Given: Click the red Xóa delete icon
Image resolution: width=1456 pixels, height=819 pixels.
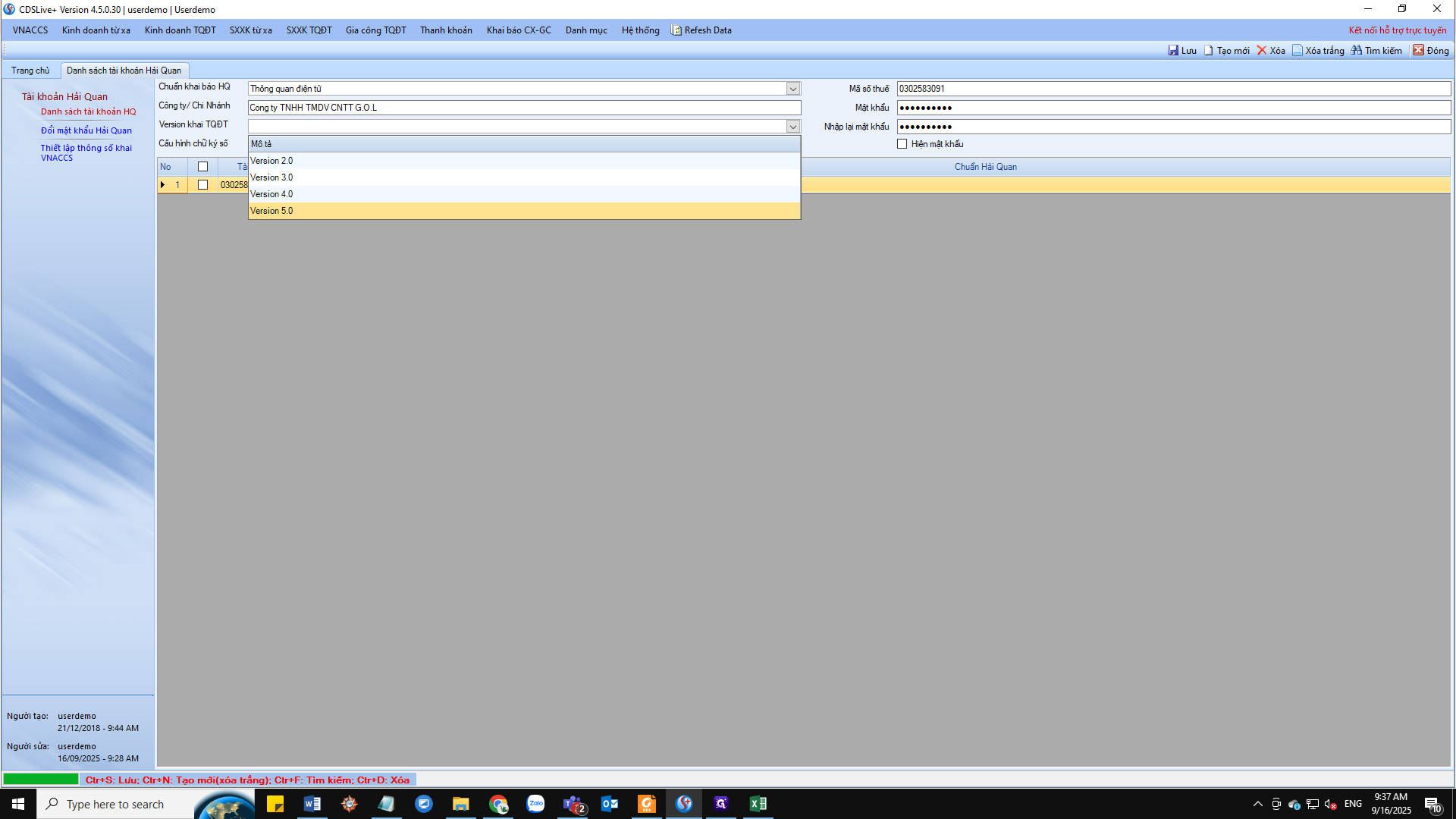Looking at the screenshot, I should pos(1262,51).
